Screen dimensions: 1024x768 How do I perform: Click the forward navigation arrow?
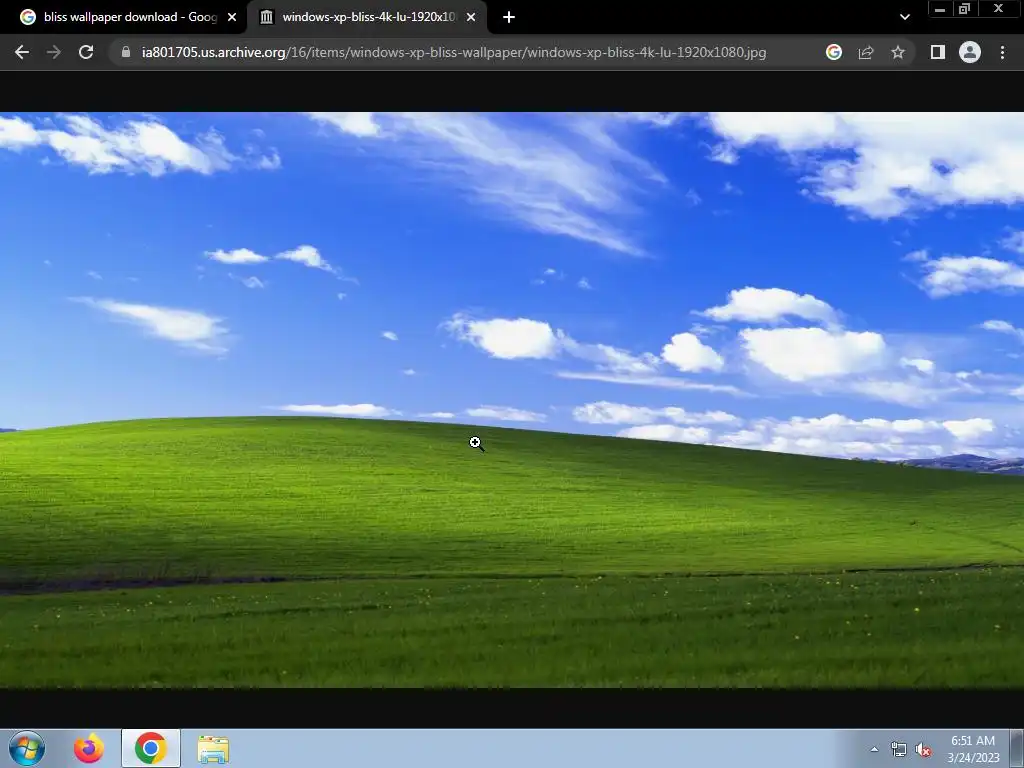[54, 52]
